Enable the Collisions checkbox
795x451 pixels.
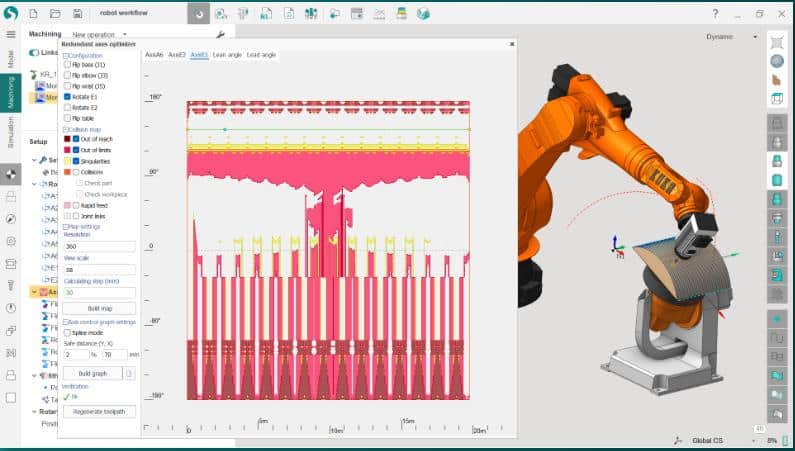coord(76,172)
